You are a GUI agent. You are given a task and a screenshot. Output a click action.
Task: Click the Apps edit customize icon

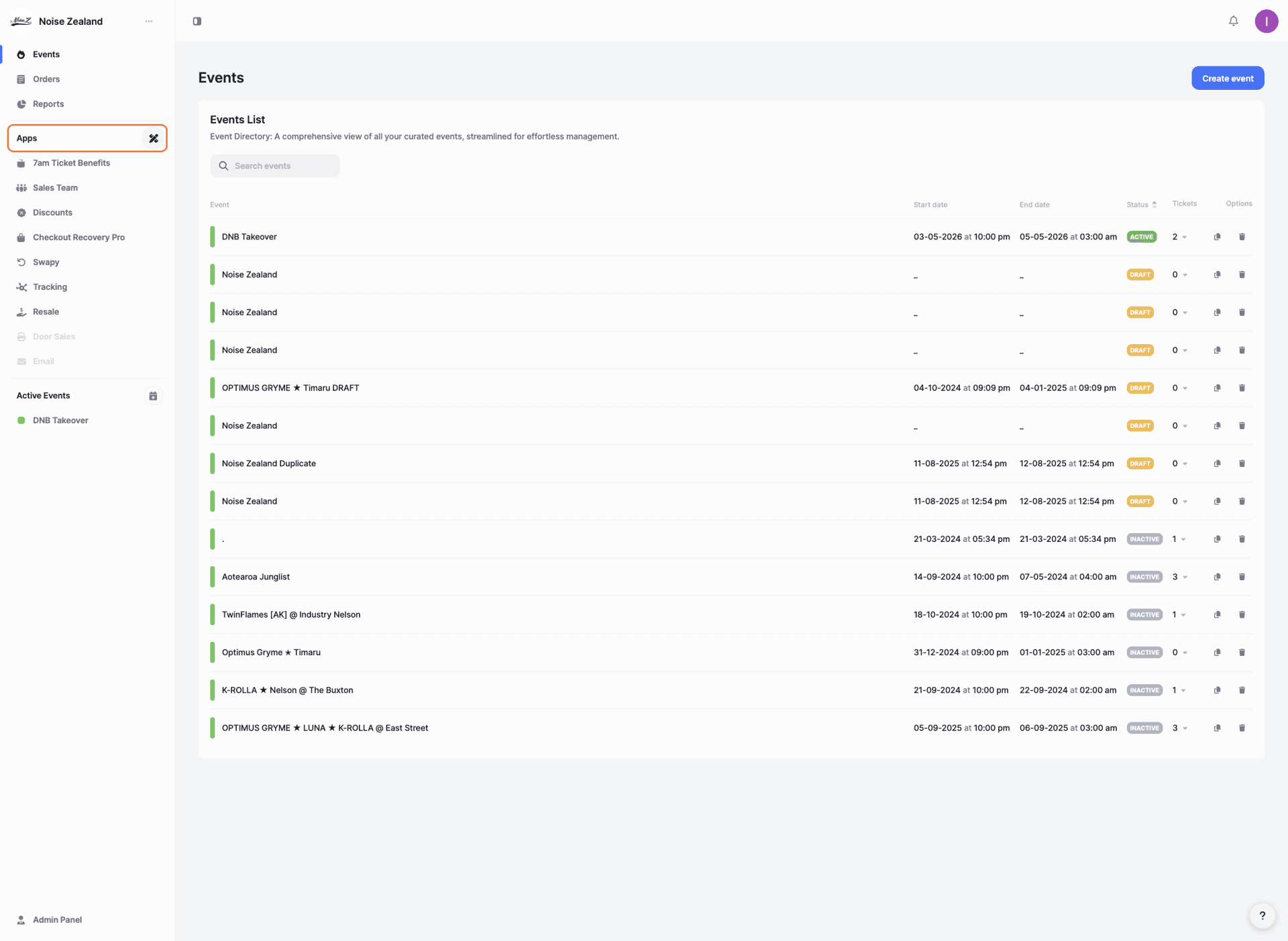point(154,138)
